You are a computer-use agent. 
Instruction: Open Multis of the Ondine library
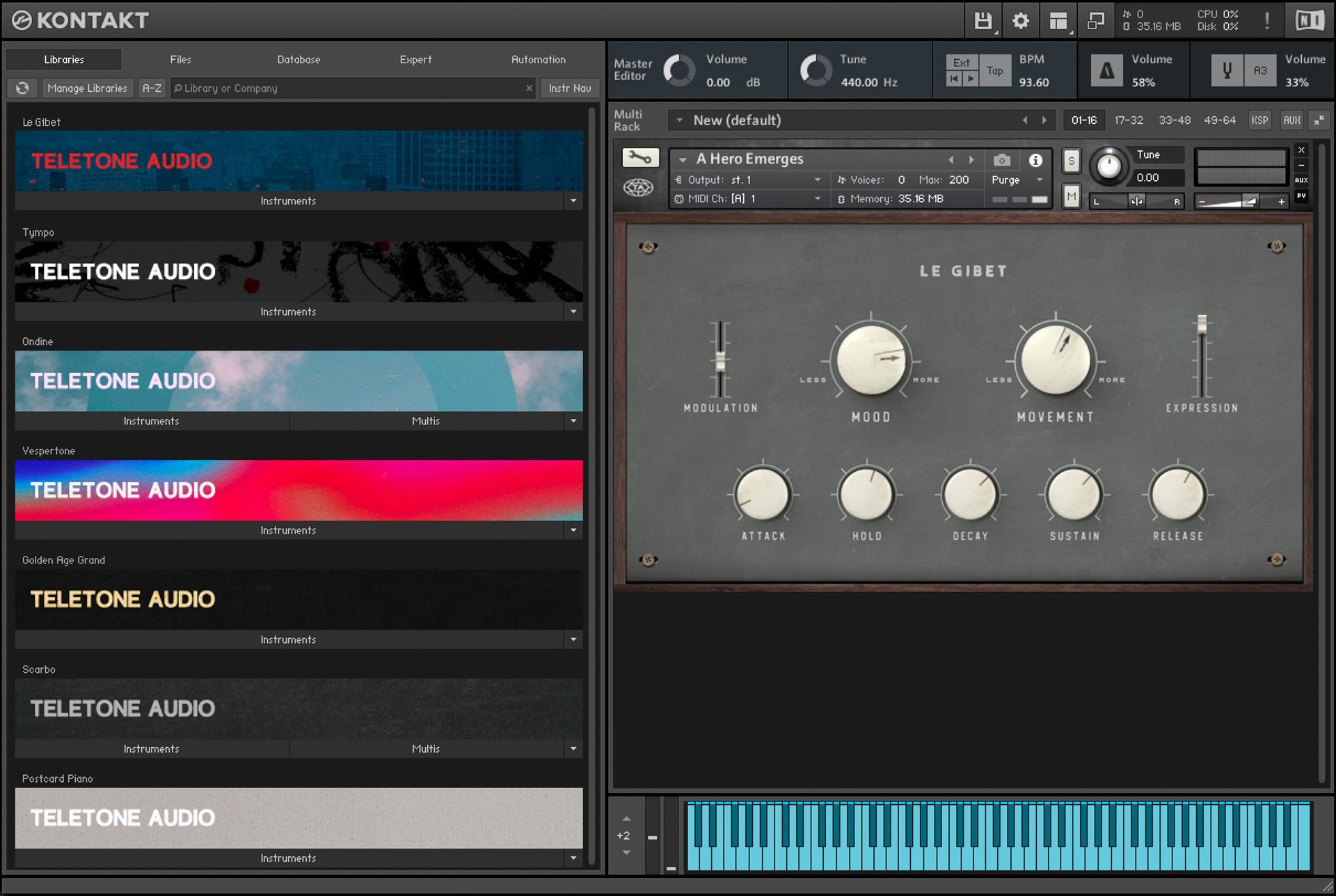[x=425, y=421]
